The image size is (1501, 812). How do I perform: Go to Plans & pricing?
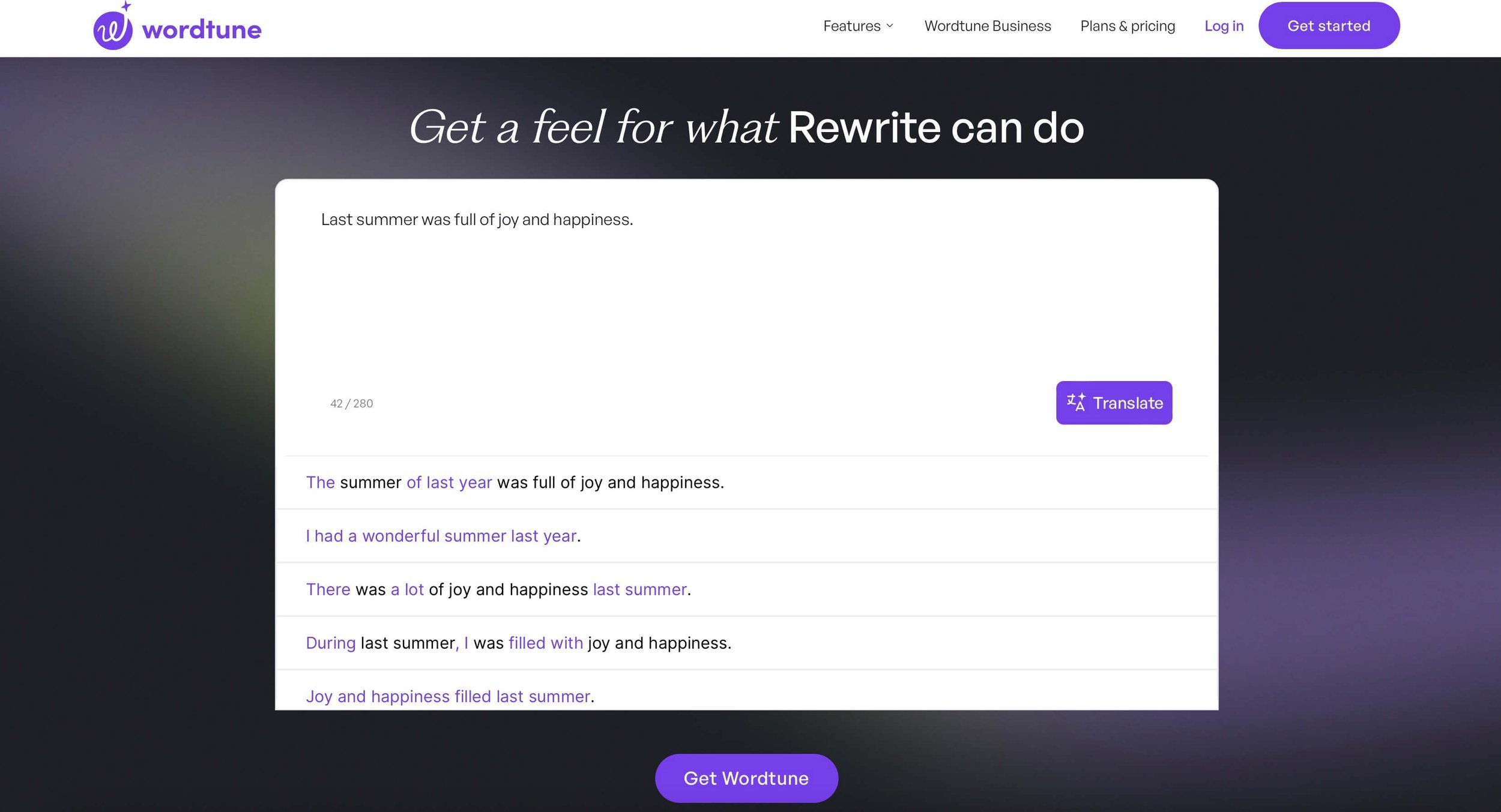click(x=1127, y=26)
